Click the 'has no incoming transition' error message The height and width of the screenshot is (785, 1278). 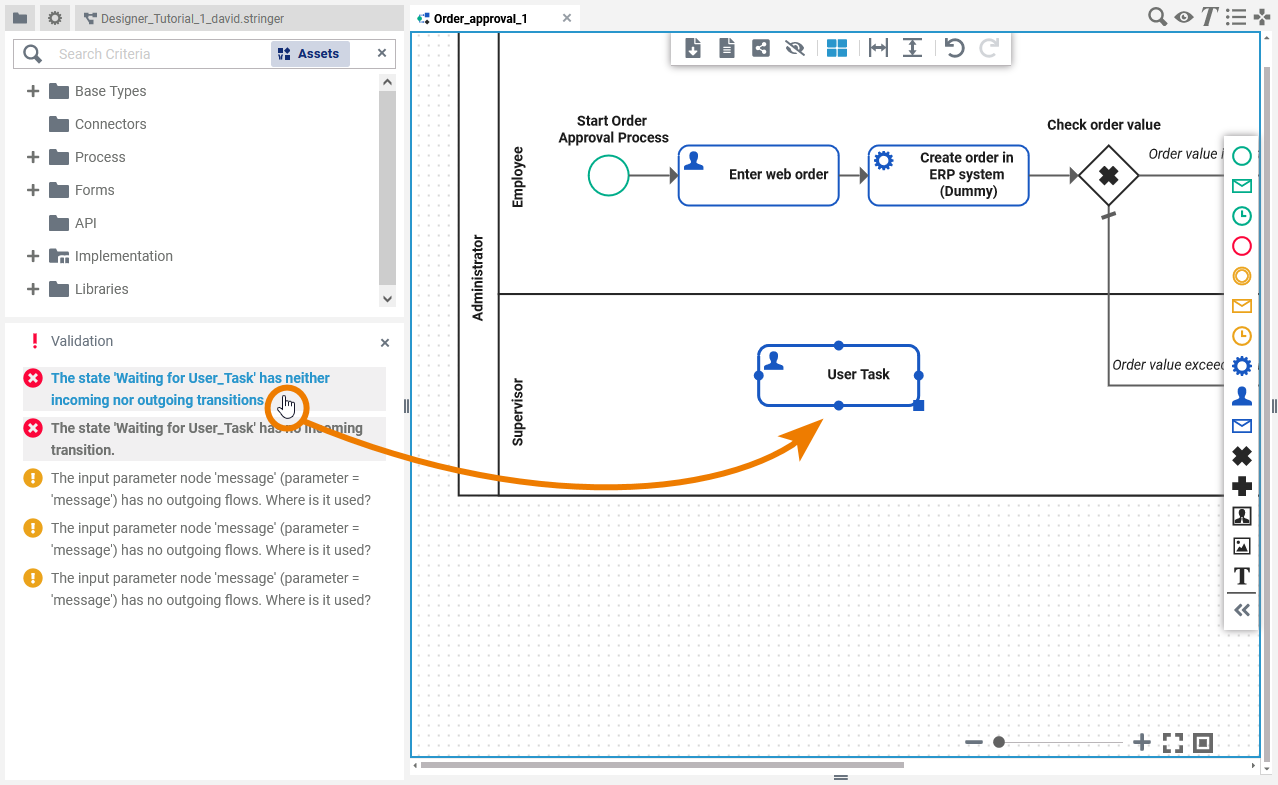[x=206, y=439]
